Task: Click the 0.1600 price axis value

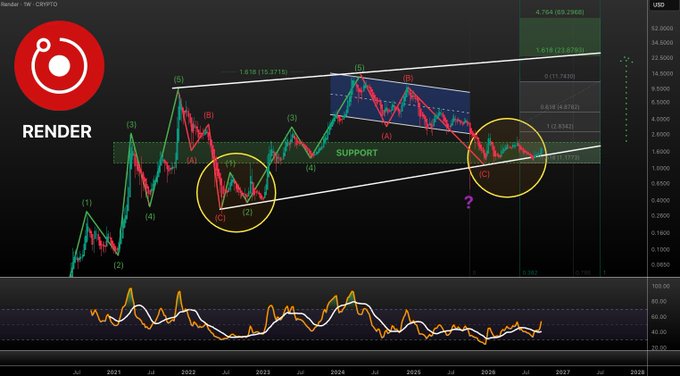Action: [x=660, y=233]
